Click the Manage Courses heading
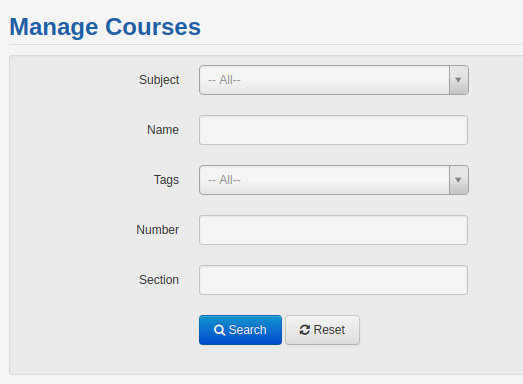523x384 pixels. (x=105, y=27)
